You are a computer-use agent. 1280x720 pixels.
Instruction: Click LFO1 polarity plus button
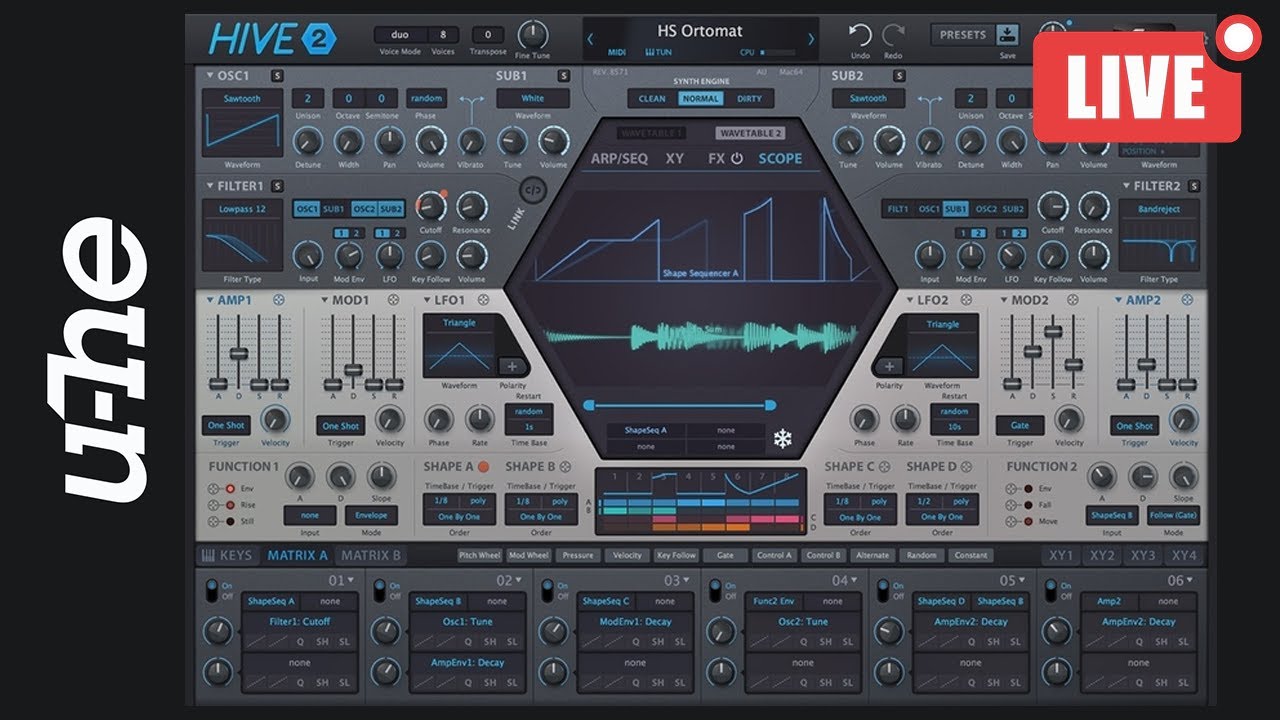point(510,367)
